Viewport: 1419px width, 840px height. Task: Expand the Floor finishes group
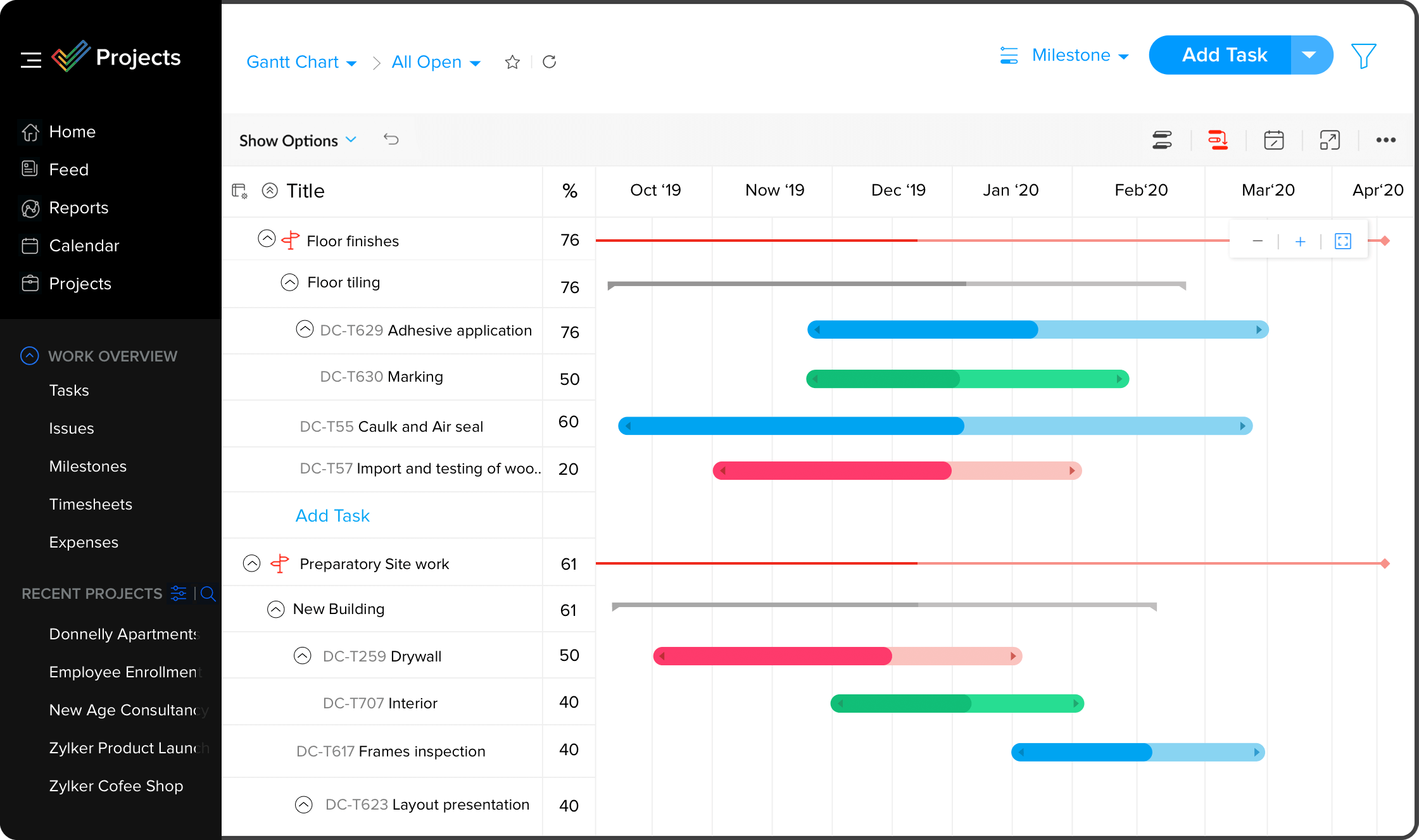tap(266, 239)
